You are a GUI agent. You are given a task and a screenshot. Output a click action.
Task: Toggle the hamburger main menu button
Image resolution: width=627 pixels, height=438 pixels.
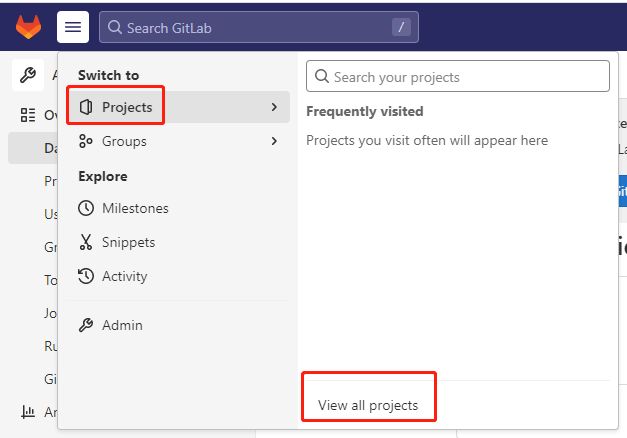[x=73, y=27]
